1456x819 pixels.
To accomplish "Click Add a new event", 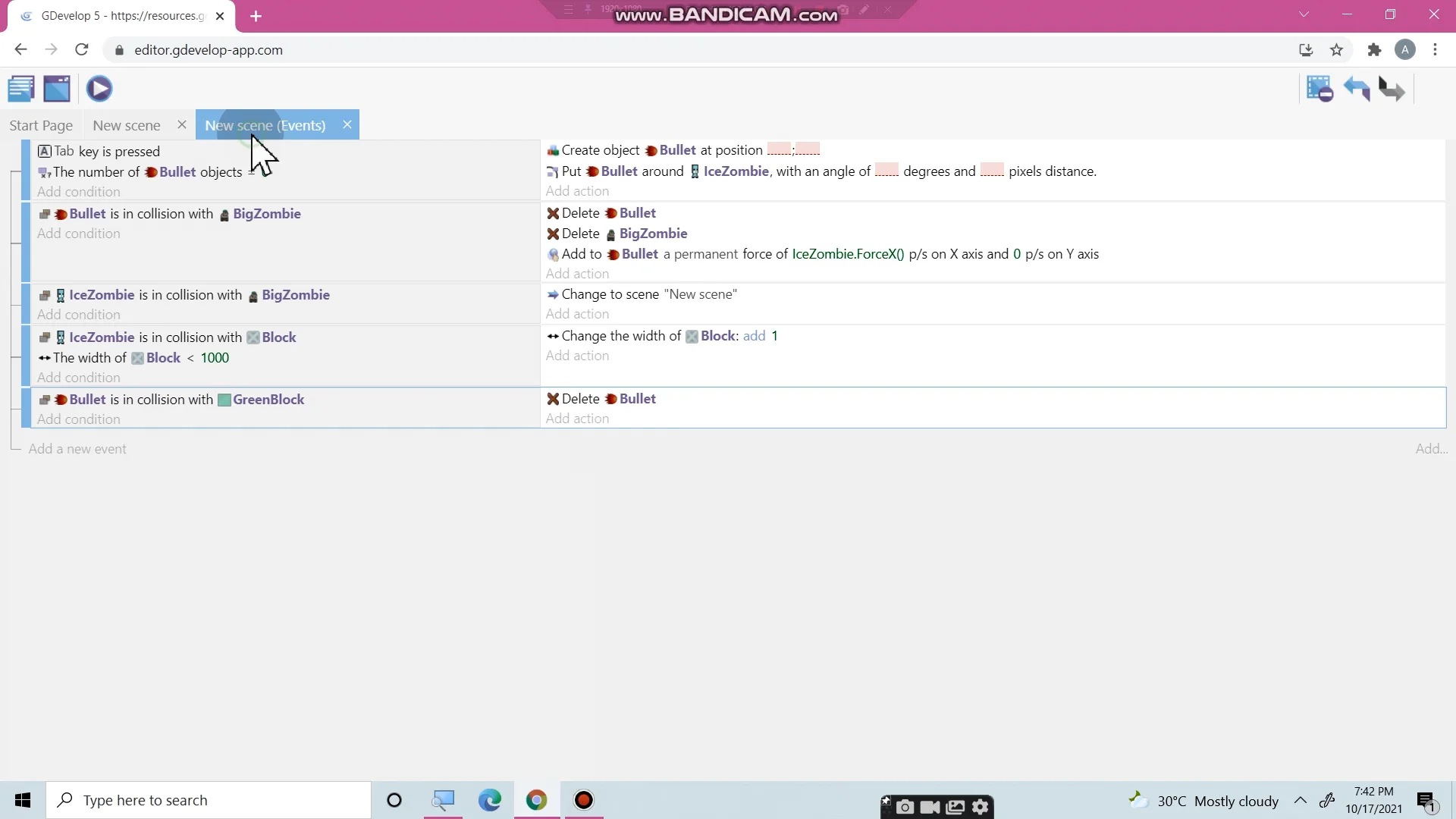I will (77, 449).
